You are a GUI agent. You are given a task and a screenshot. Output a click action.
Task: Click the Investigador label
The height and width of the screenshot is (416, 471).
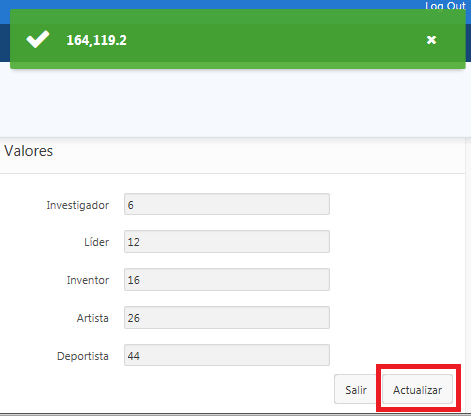coord(78,205)
